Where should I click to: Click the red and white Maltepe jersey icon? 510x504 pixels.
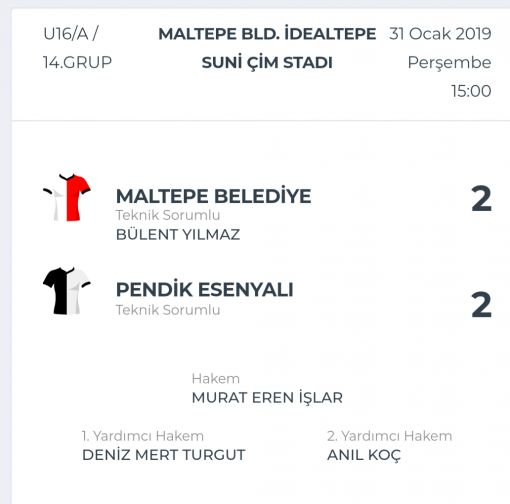67,197
